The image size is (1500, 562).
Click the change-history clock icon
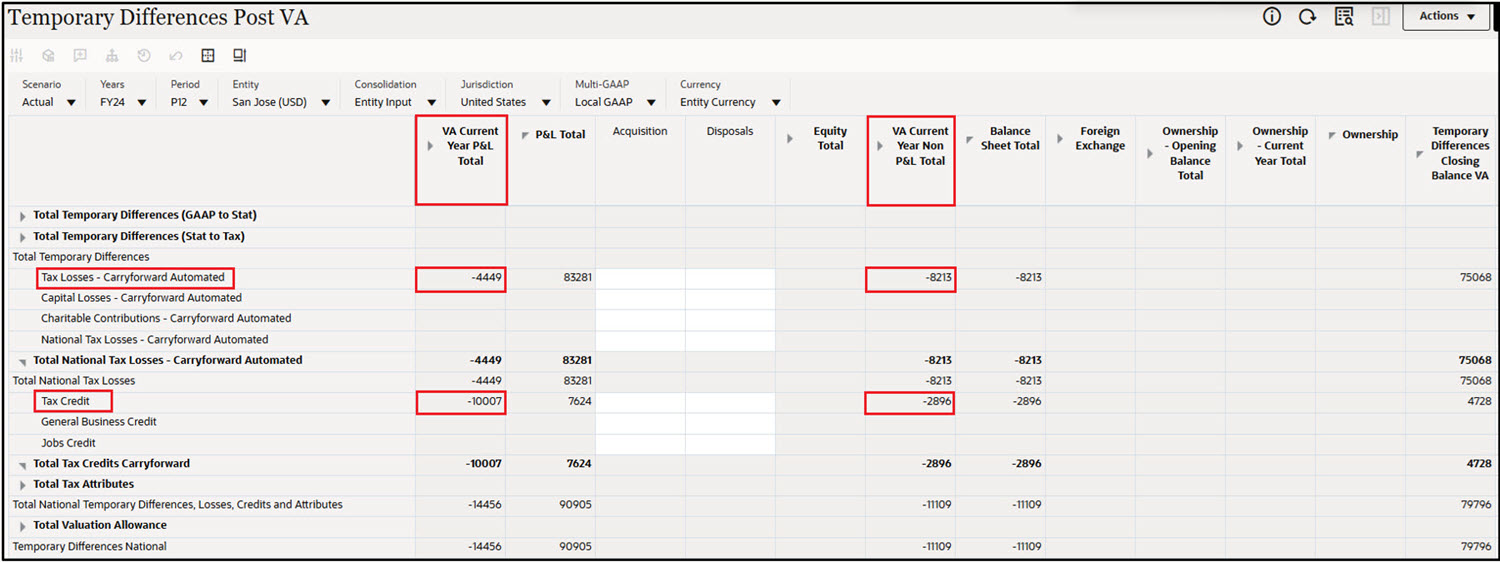[x=144, y=56]
